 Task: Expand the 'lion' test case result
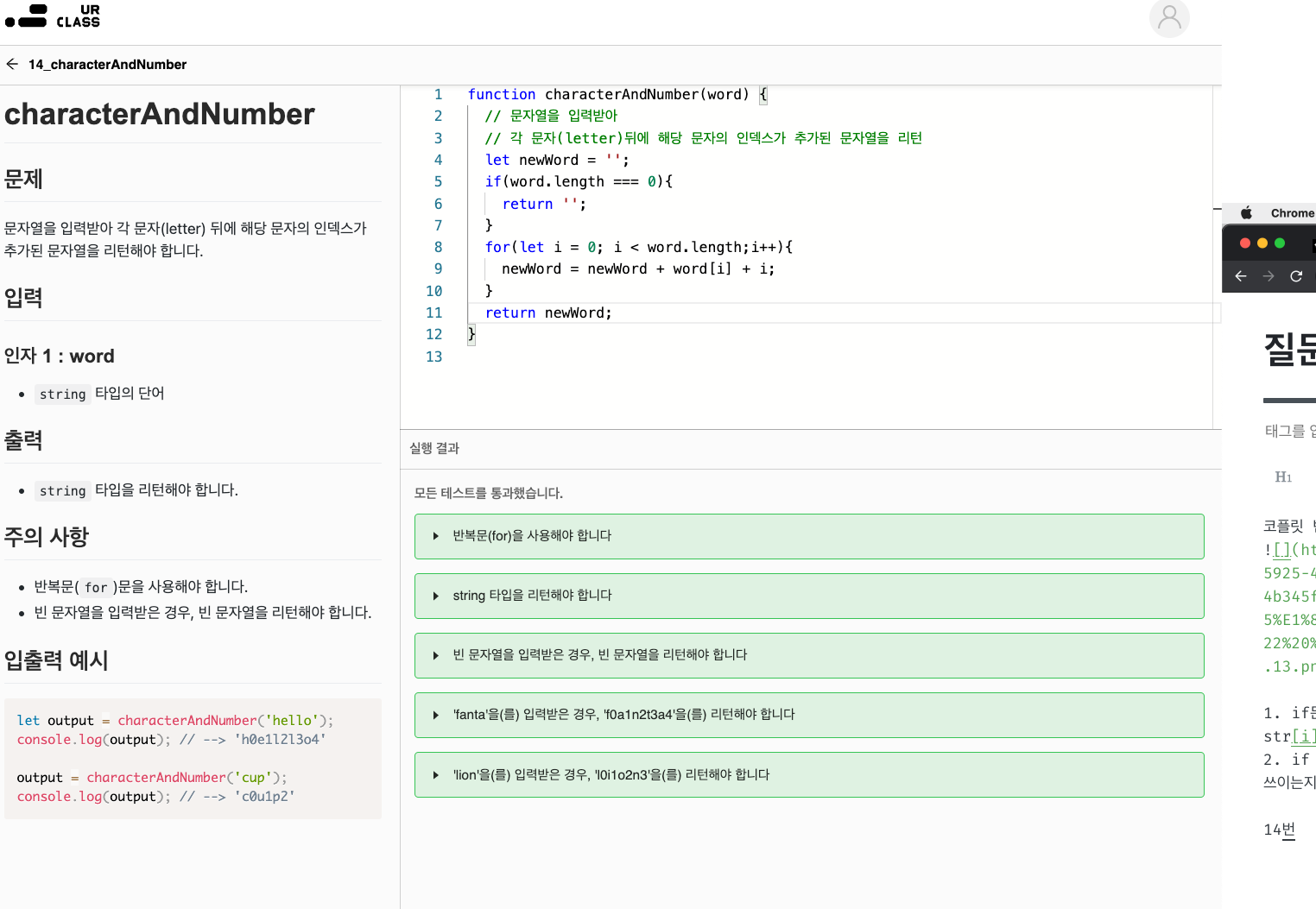coord(809,774)
